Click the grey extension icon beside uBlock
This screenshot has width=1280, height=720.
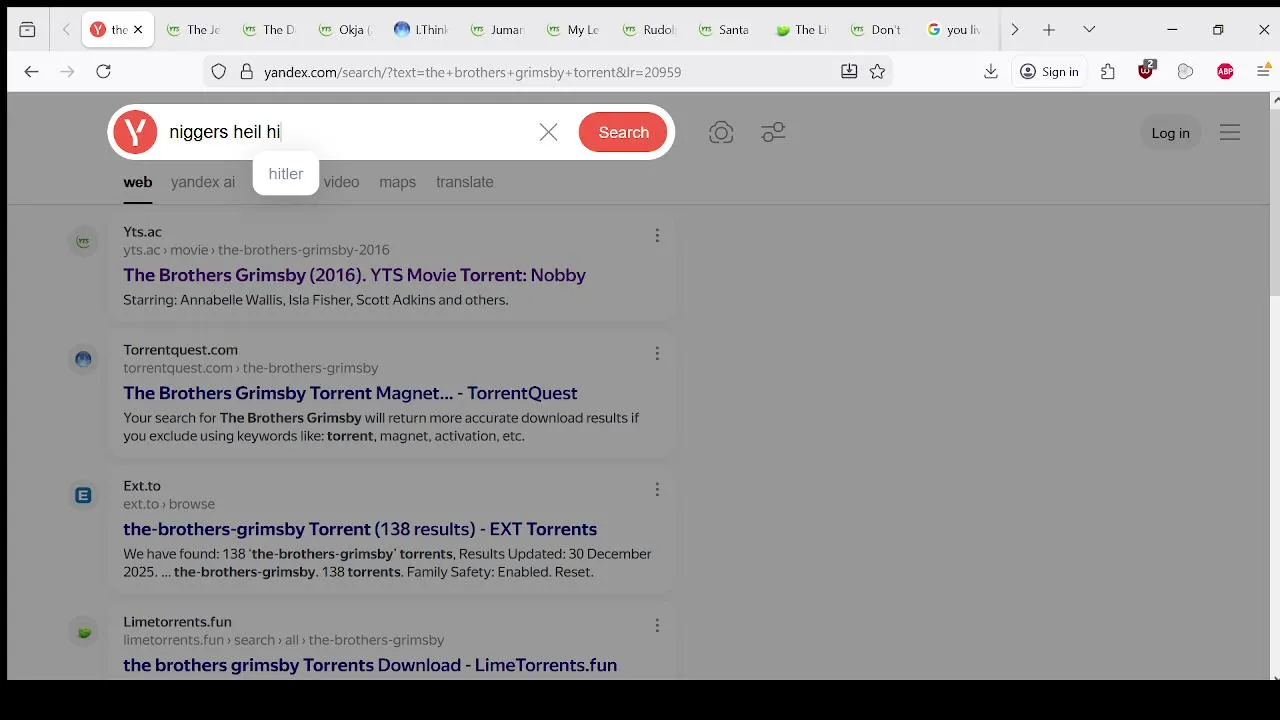click(x=1185, y=72)
